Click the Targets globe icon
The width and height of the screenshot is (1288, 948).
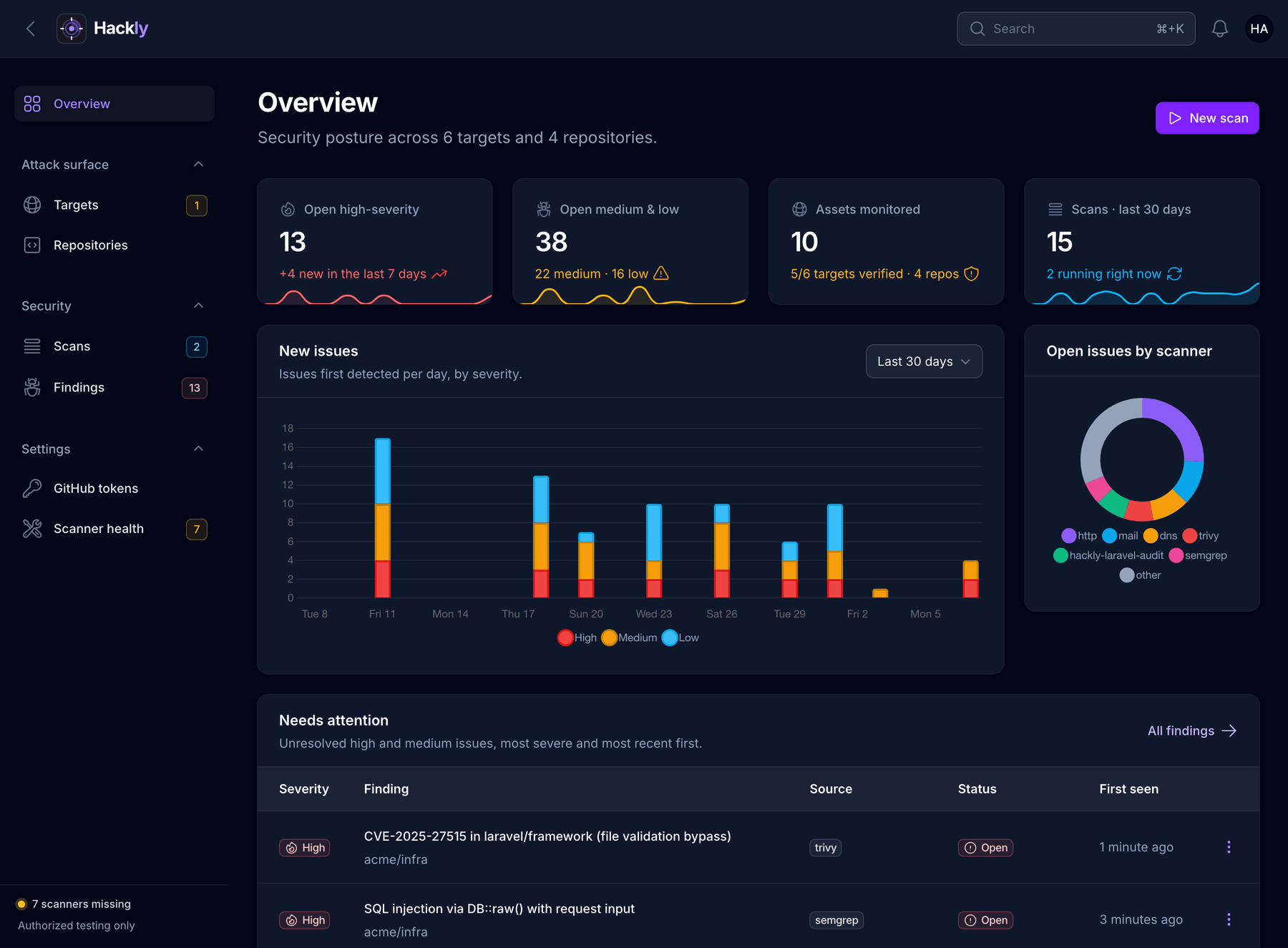(32, 205)
